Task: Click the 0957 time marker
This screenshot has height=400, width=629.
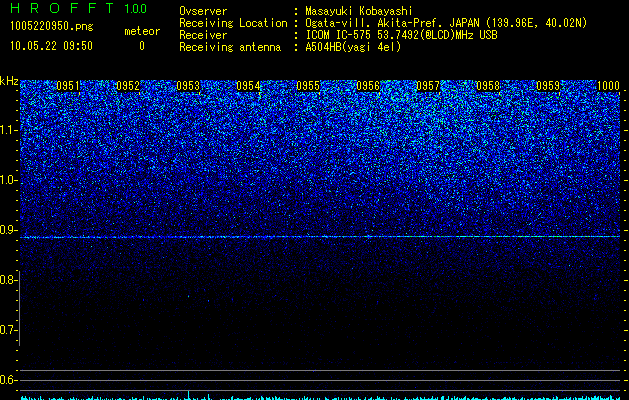Action: click(x=428, y=86)
